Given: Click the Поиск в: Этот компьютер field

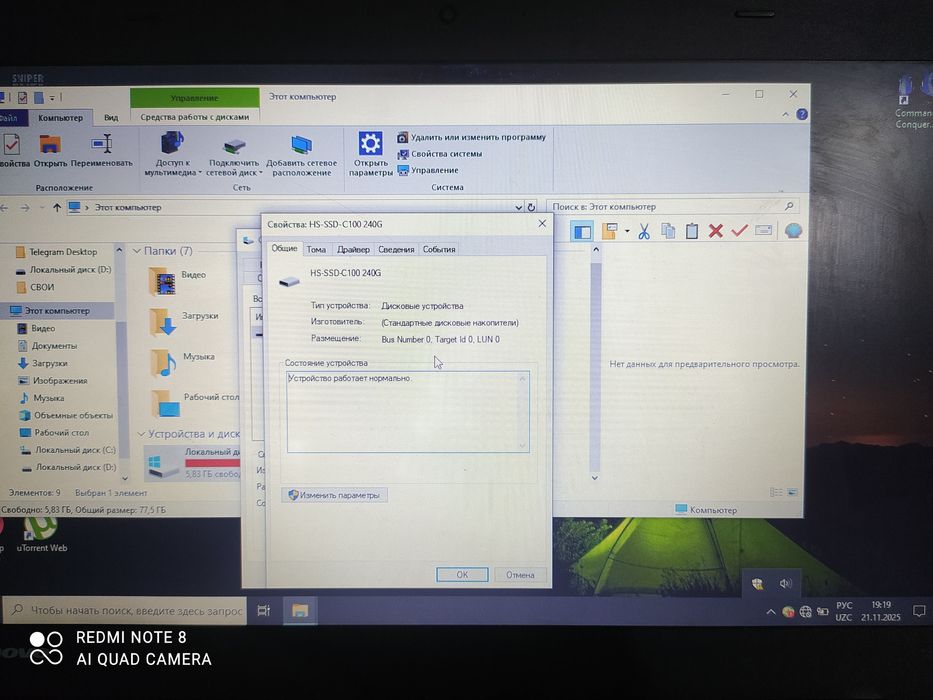Looking at the screenshot, I should [x=672, y=207].
